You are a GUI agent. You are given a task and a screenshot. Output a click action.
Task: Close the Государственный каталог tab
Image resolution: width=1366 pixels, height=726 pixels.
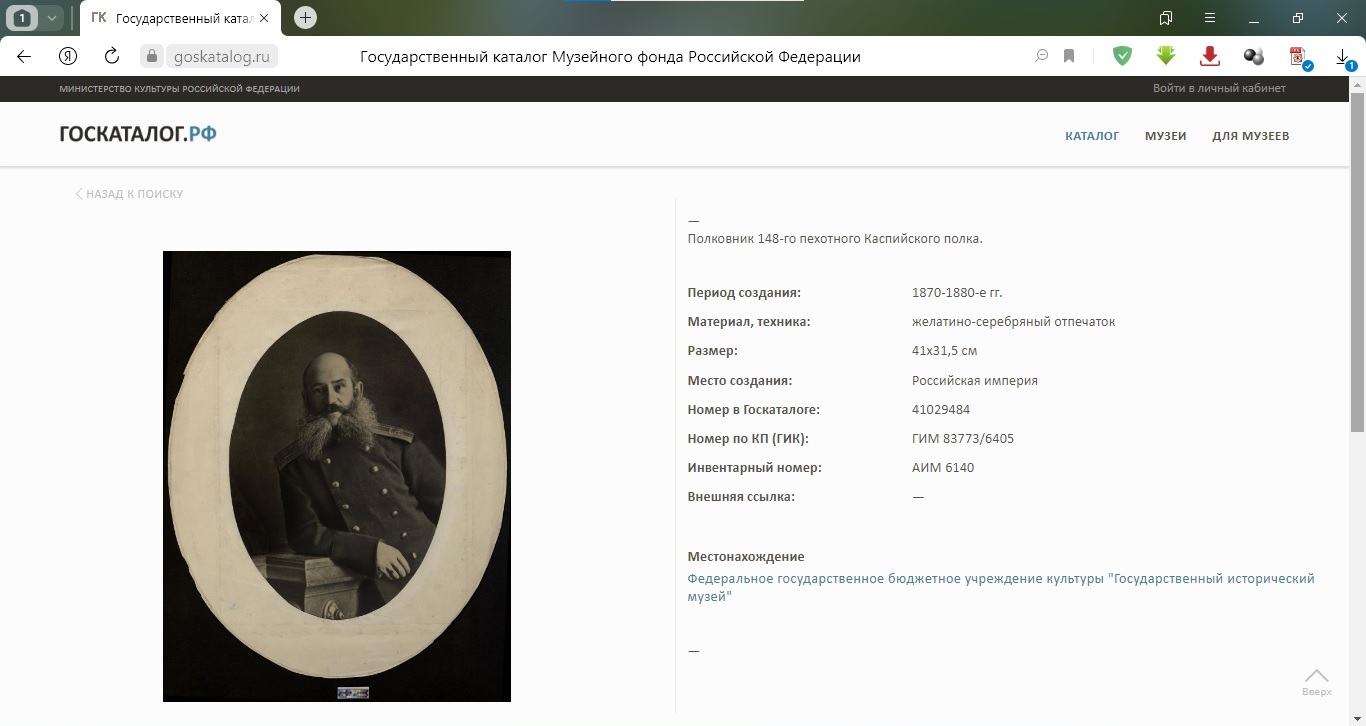click(264, 18)
